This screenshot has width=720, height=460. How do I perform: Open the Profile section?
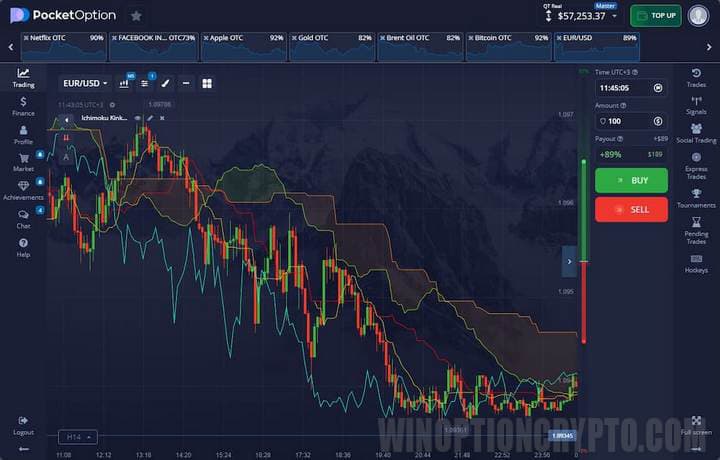point(23,135)
